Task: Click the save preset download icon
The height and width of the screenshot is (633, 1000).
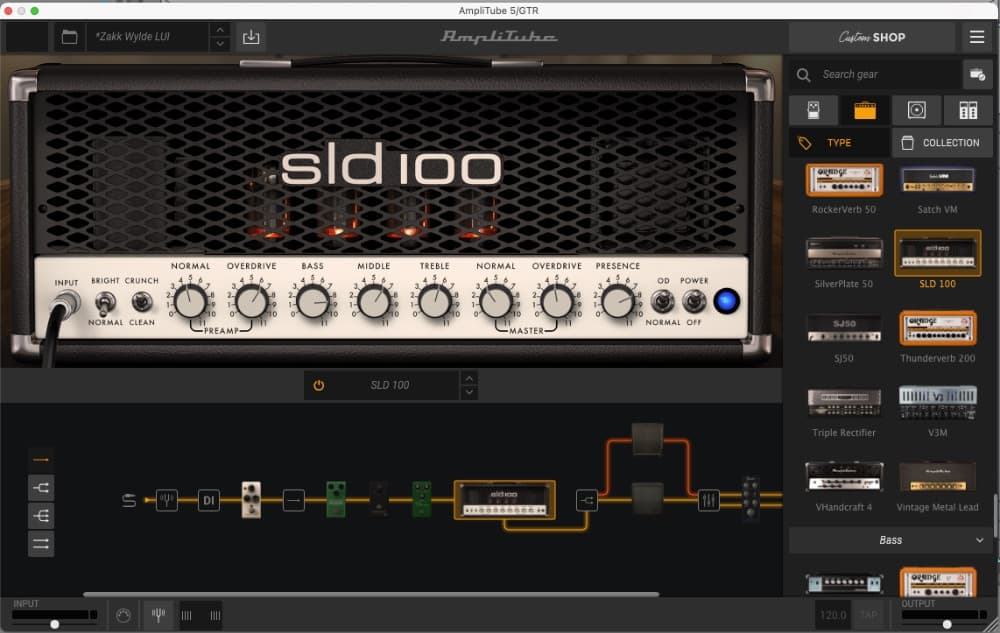Action: click(251, 37)
